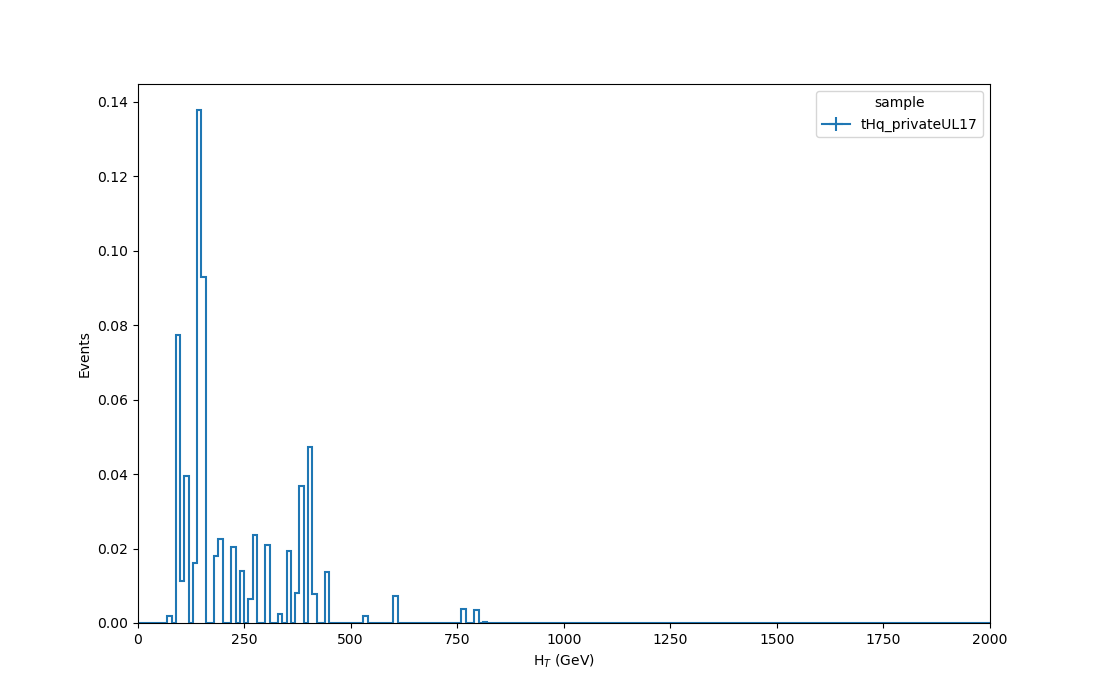The image size is (1100, 700).
Task: Click the x-axis tick label 750
Action: click(457, 639)
